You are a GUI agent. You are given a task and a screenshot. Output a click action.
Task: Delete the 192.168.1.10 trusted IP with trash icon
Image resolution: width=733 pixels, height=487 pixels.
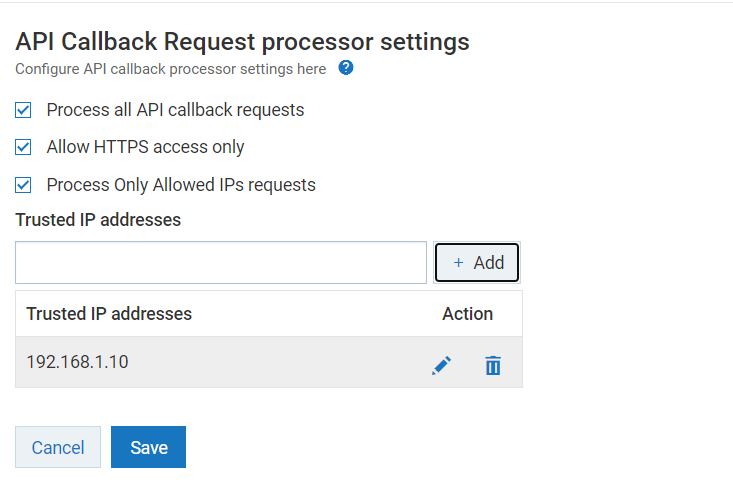[492, 366]
